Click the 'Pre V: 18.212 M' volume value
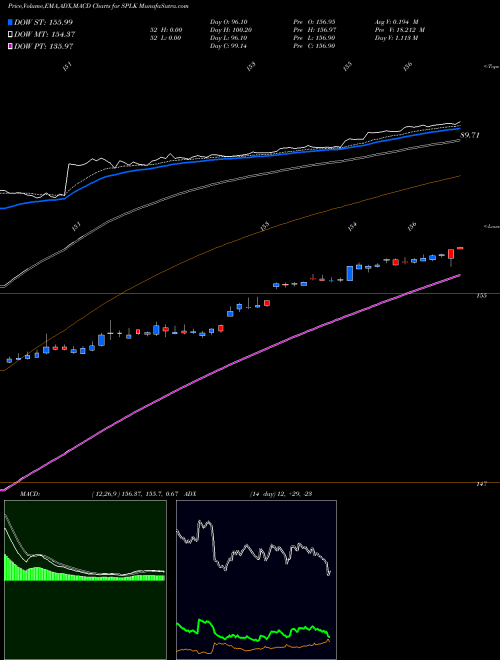This screenshot has width=500, height=660. pos(400,30)
